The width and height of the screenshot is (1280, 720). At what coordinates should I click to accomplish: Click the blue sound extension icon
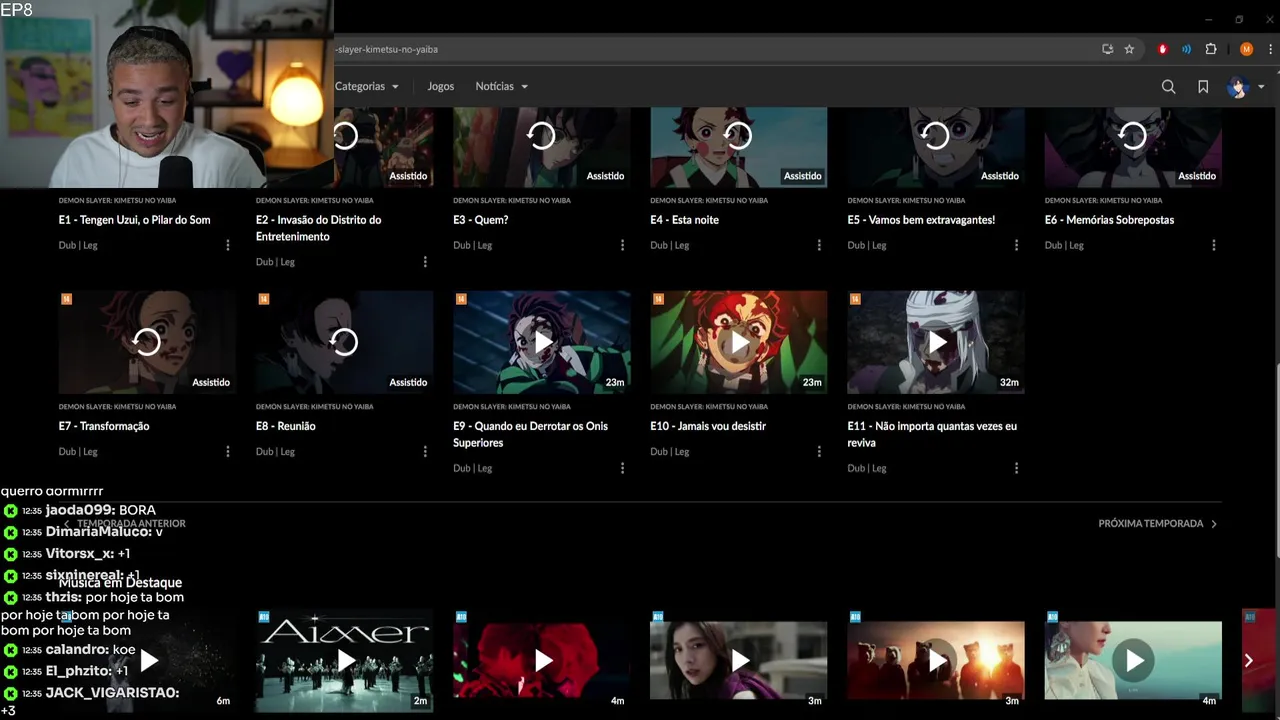coord(1187,49)
